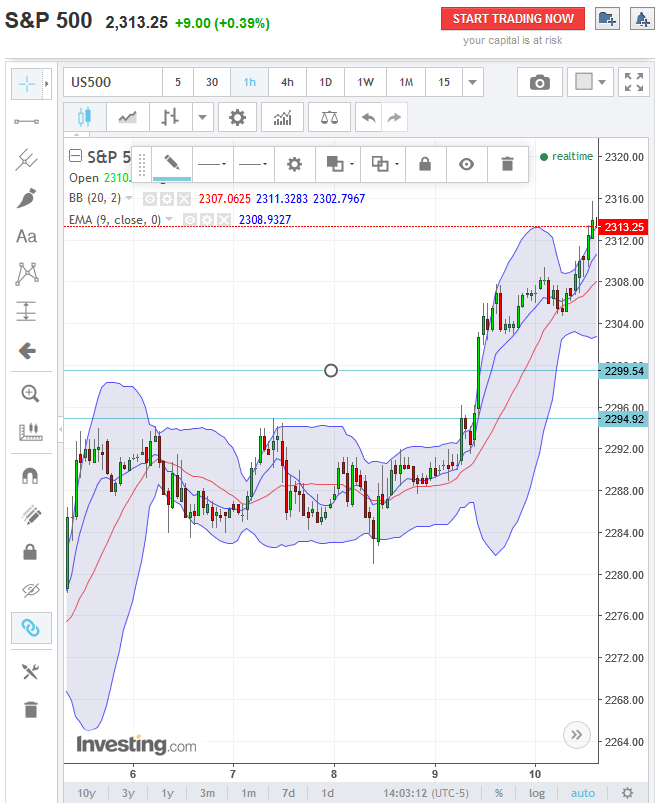The height and width of the screenshot is (803, 659).
Task: Select the long/short position measurement tool
Action: [27, 311]
